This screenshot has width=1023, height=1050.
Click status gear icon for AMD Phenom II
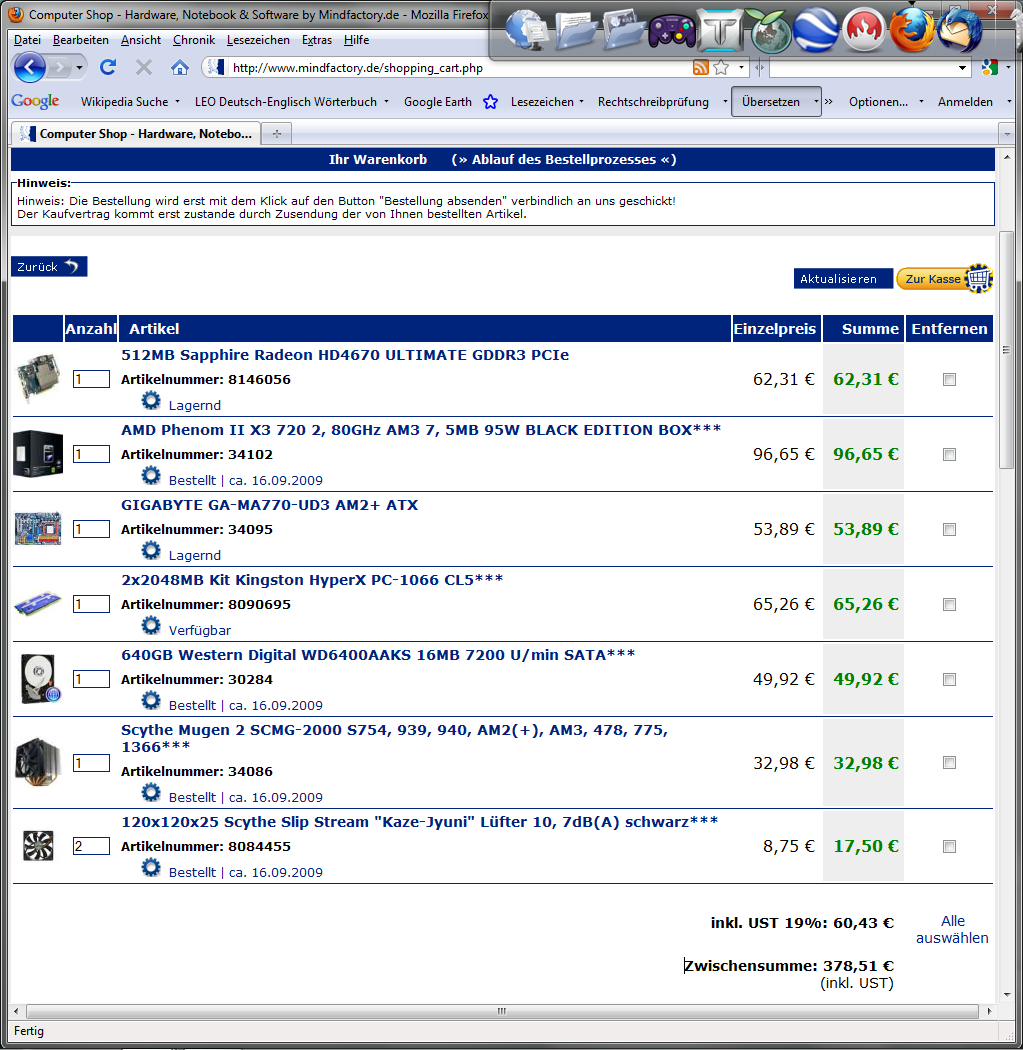(151, 476)
